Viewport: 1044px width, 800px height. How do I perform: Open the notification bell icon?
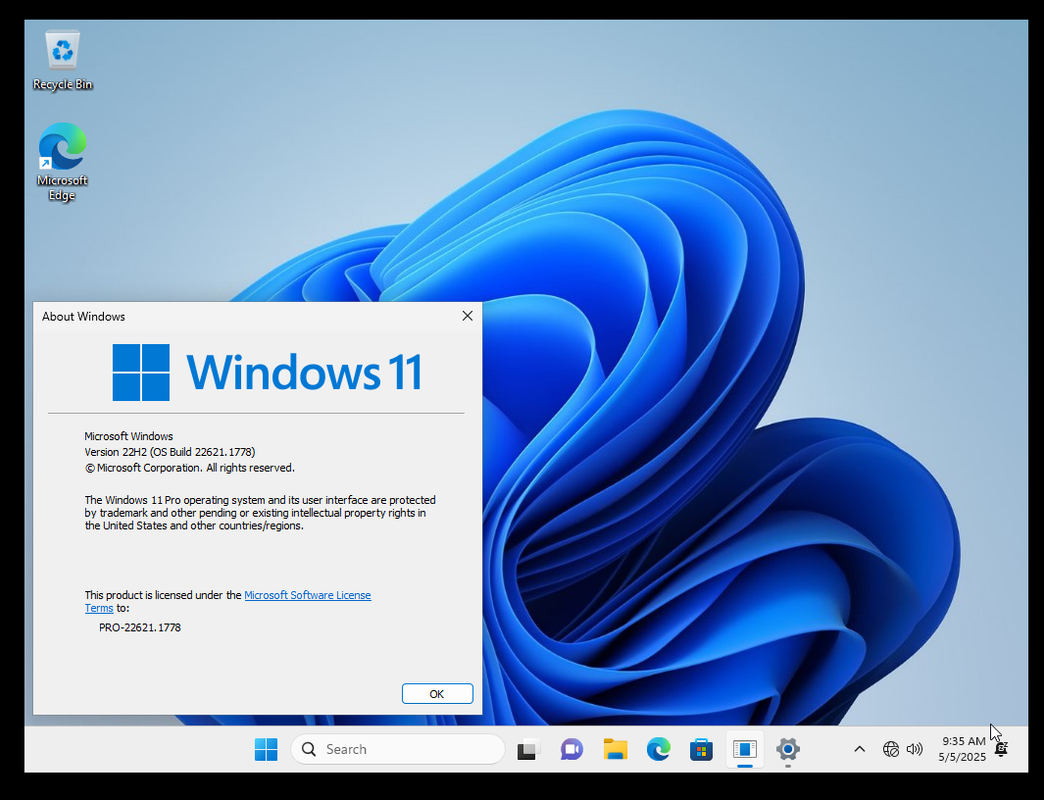pyautogui.click(x=1001, y=749)
